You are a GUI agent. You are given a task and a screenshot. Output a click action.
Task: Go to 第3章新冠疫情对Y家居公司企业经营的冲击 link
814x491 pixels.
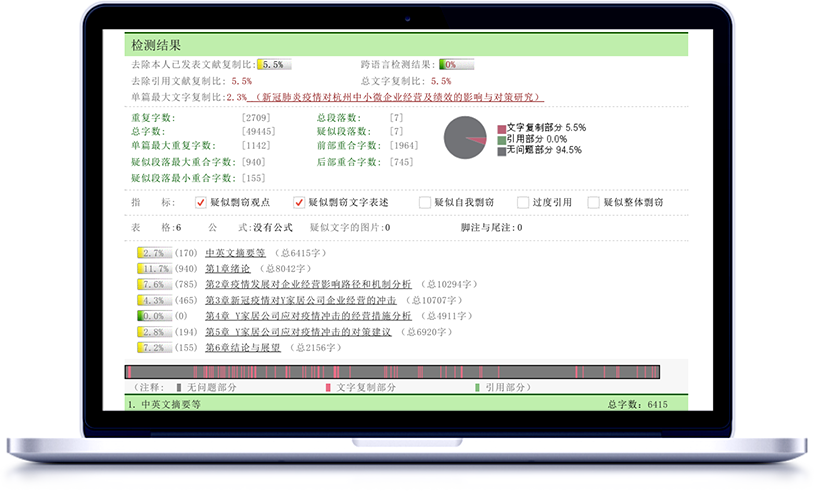point(300,300)
